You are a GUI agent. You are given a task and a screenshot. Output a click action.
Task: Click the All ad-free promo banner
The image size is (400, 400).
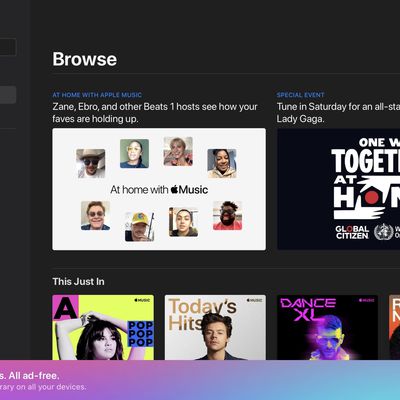[x=200, y=380]
